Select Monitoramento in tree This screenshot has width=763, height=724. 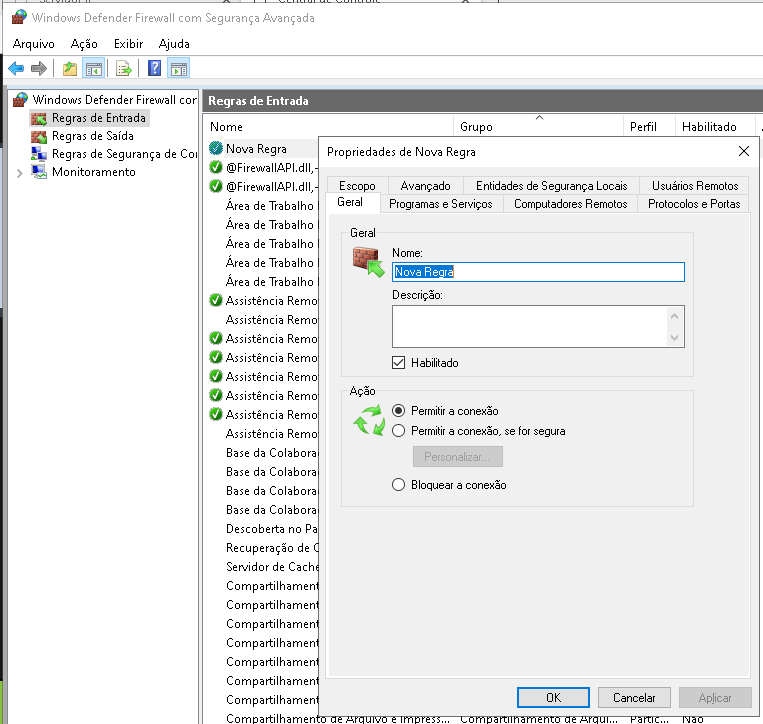click(93, 172)
